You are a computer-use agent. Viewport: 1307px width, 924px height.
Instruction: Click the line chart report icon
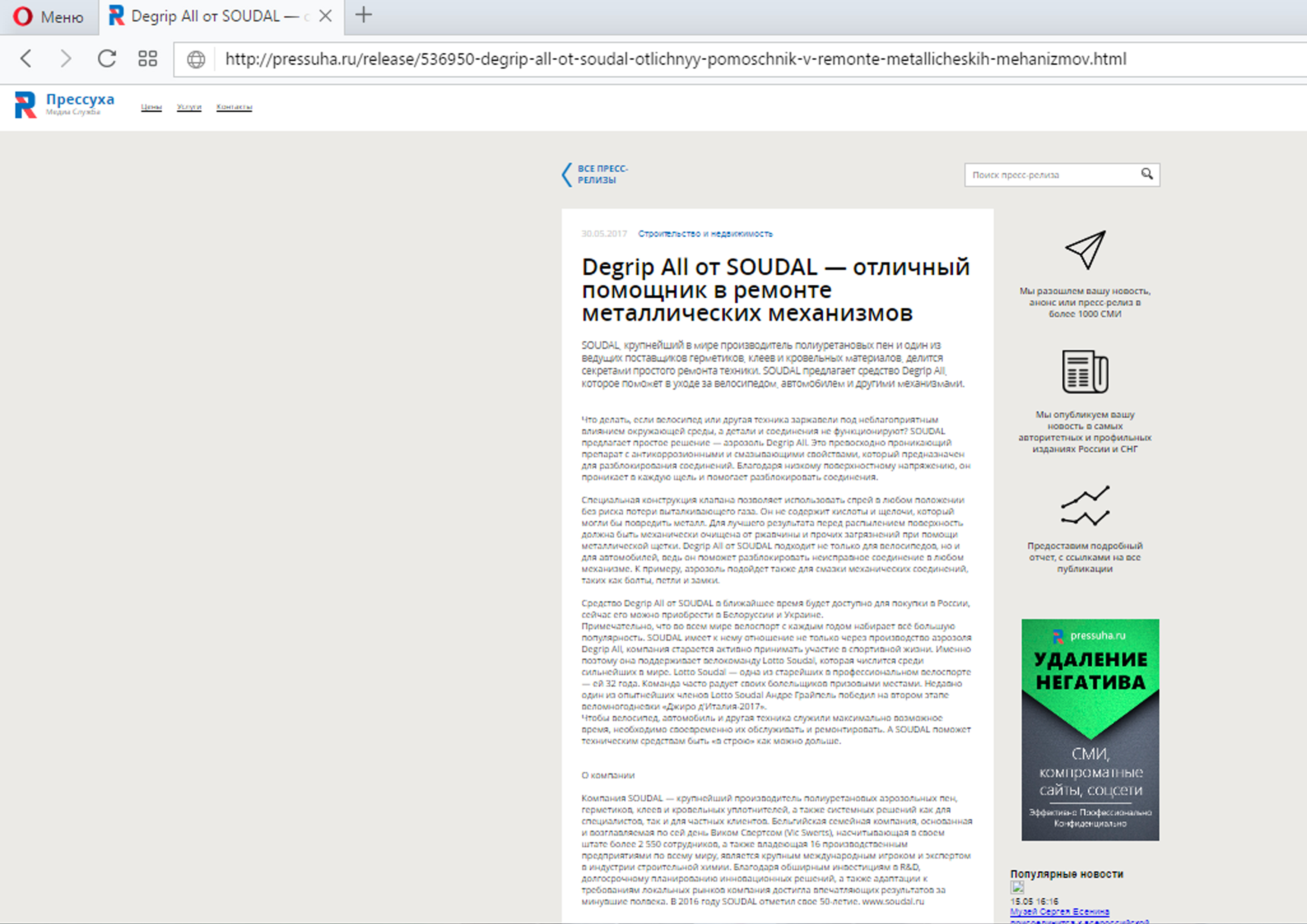pos(1085,506)
